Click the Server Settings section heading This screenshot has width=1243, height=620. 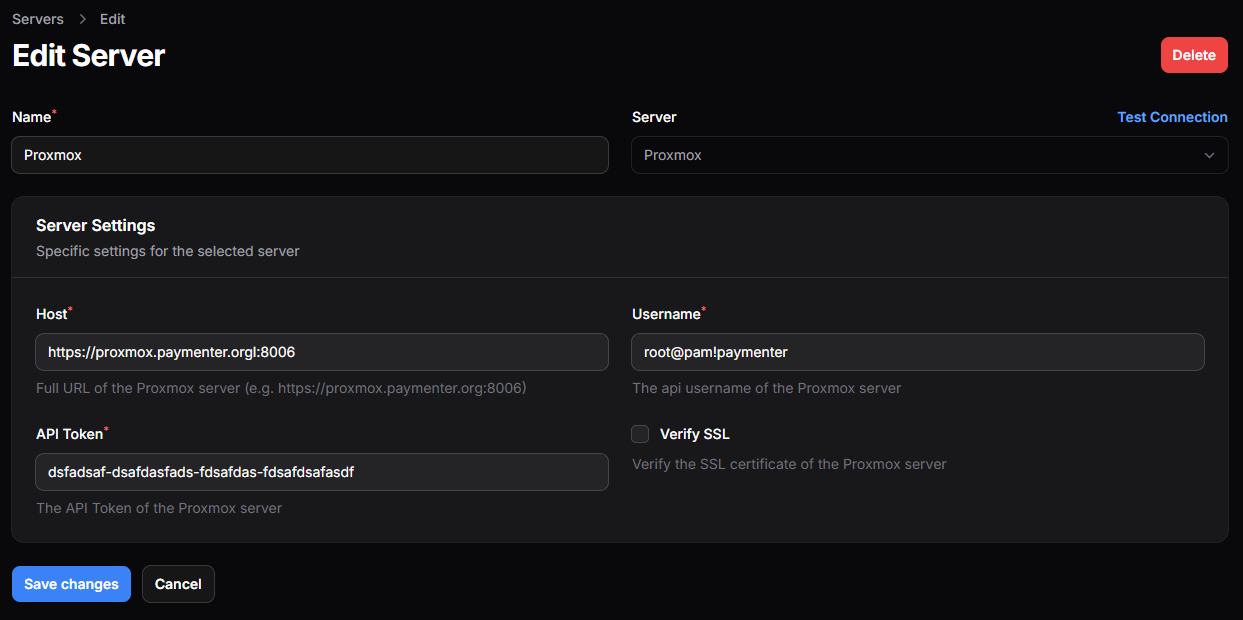(95, 226)
